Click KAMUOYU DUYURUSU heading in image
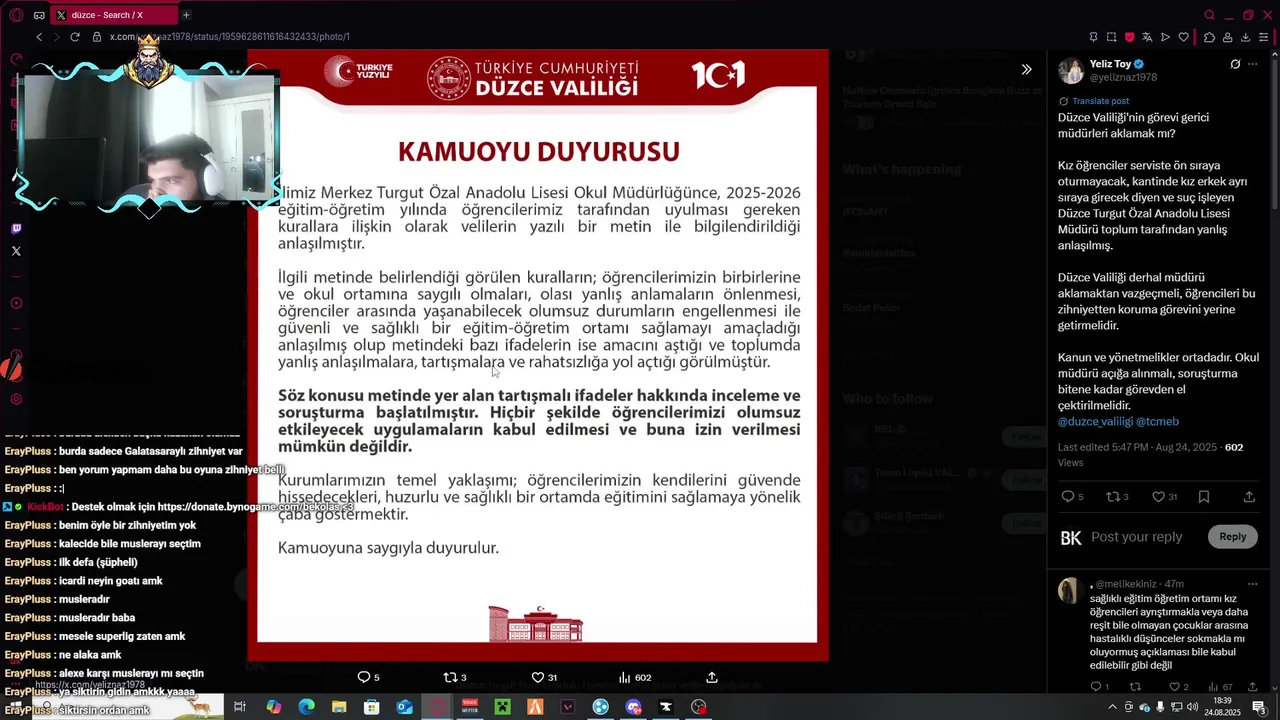This screenshot has height=720, width=1280. 538,152
